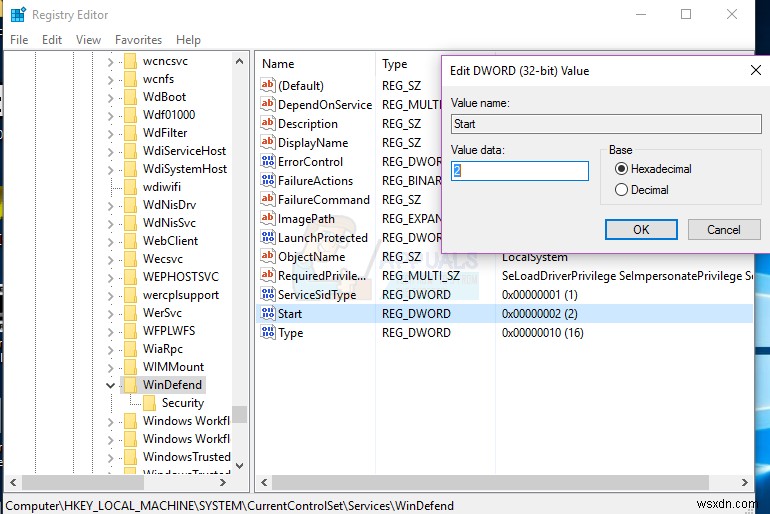This screenshot has height=514, width=770.
Task: Click the icon next to DependOnService
Action: click(268, 104)
